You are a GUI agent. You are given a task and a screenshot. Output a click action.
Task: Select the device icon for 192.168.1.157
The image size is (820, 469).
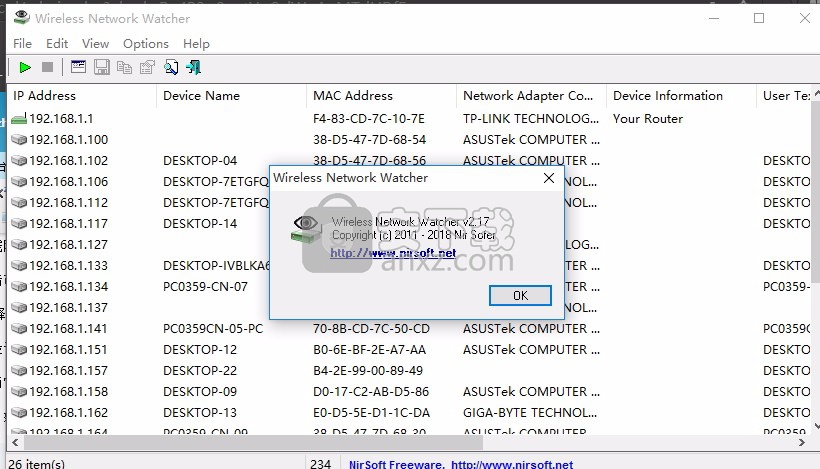(19, 371)
